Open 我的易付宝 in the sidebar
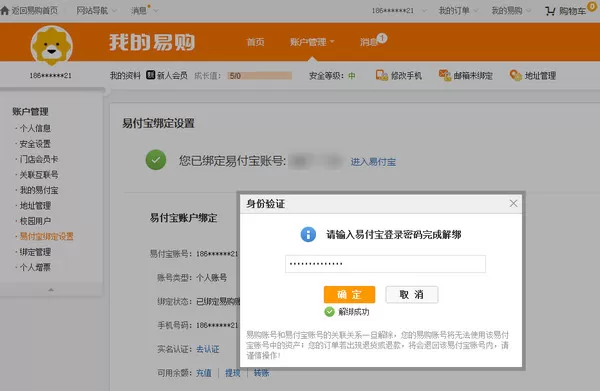Image resolution: width=600 pixels, height=391 pixels. pyautogui.click(x=39, y=190)
